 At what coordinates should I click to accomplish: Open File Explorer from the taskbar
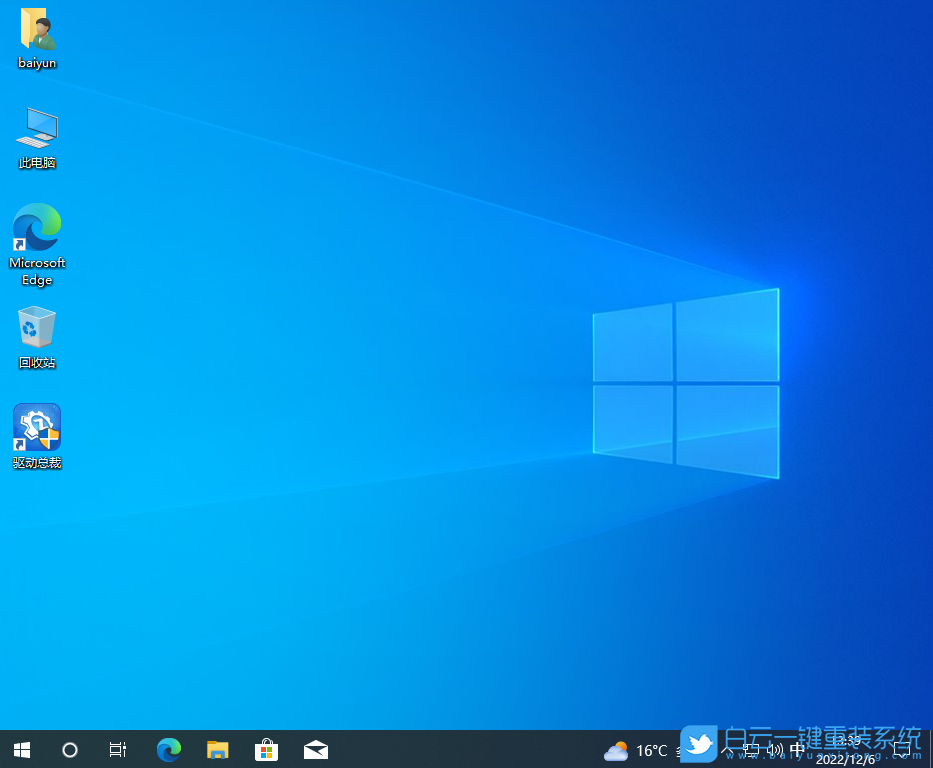coord(217,749)
